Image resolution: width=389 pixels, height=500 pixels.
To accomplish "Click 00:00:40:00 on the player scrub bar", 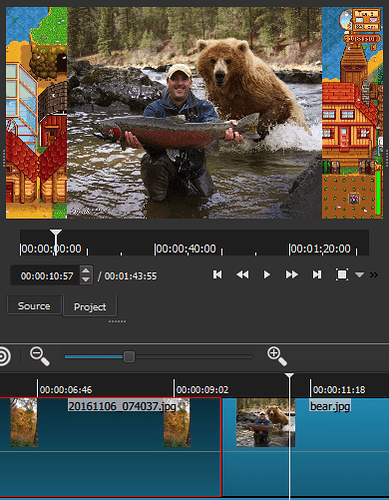I will click(x=186, y=249).
